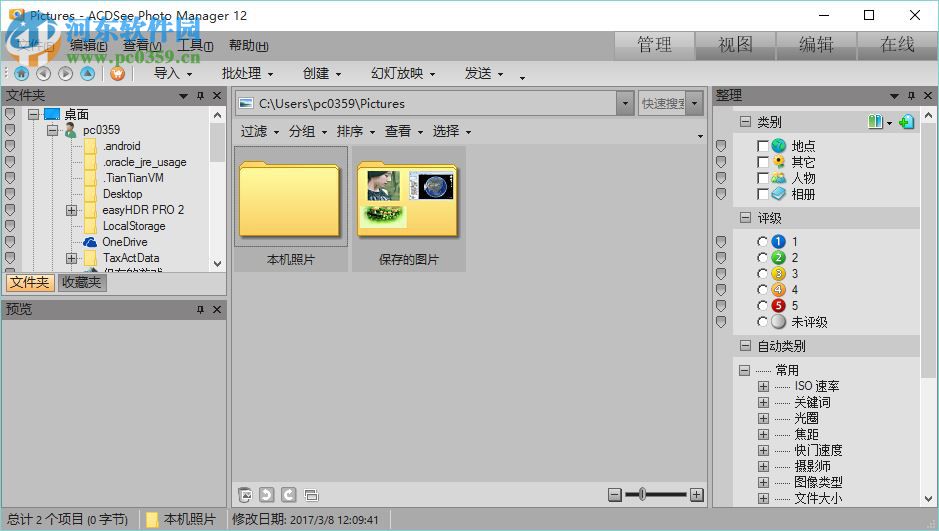Click the rotate left icon
Screen dimensions: 939x531
point(267,494)
